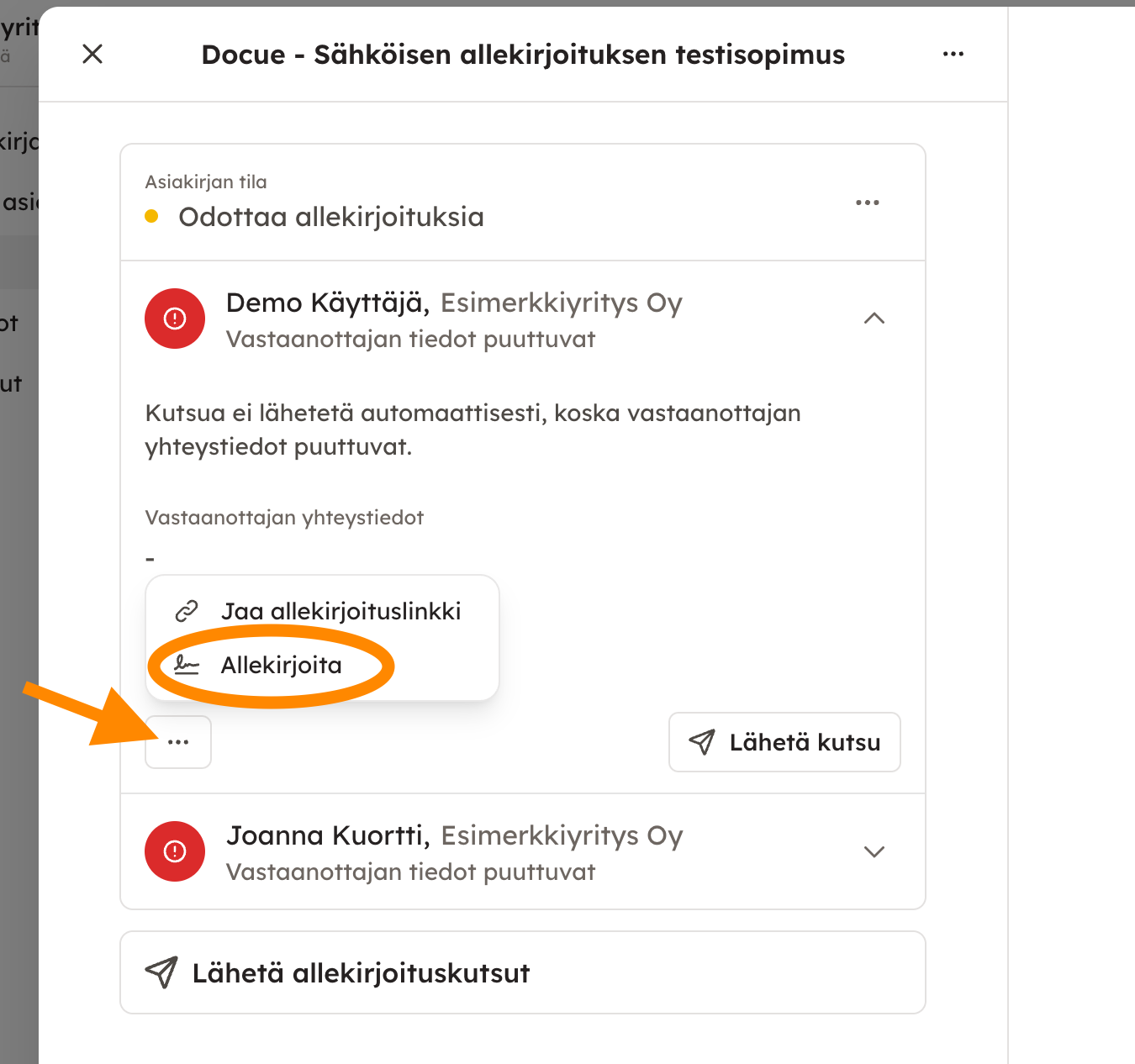Click the dialog title text
The height and width of the screenshot is (1064, 1135).
[523, 55]
